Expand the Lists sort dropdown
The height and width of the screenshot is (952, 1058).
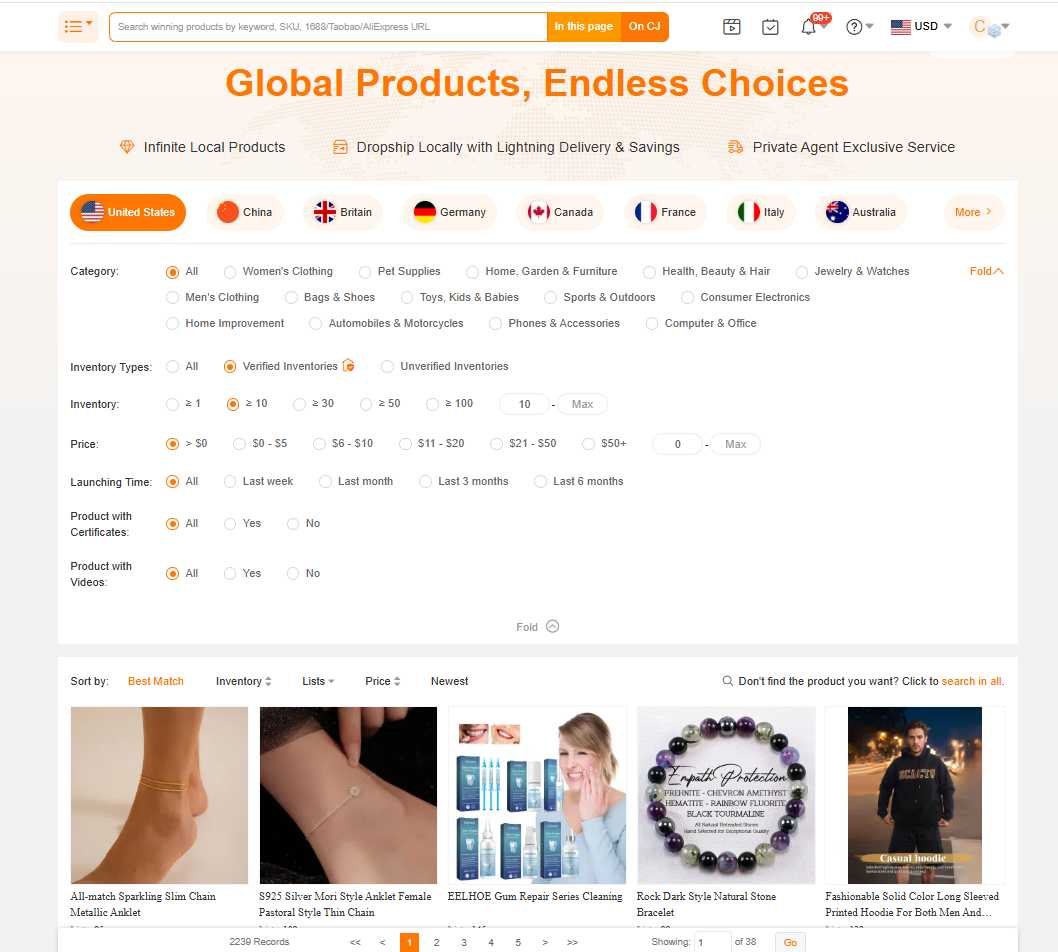coord(318,681)
